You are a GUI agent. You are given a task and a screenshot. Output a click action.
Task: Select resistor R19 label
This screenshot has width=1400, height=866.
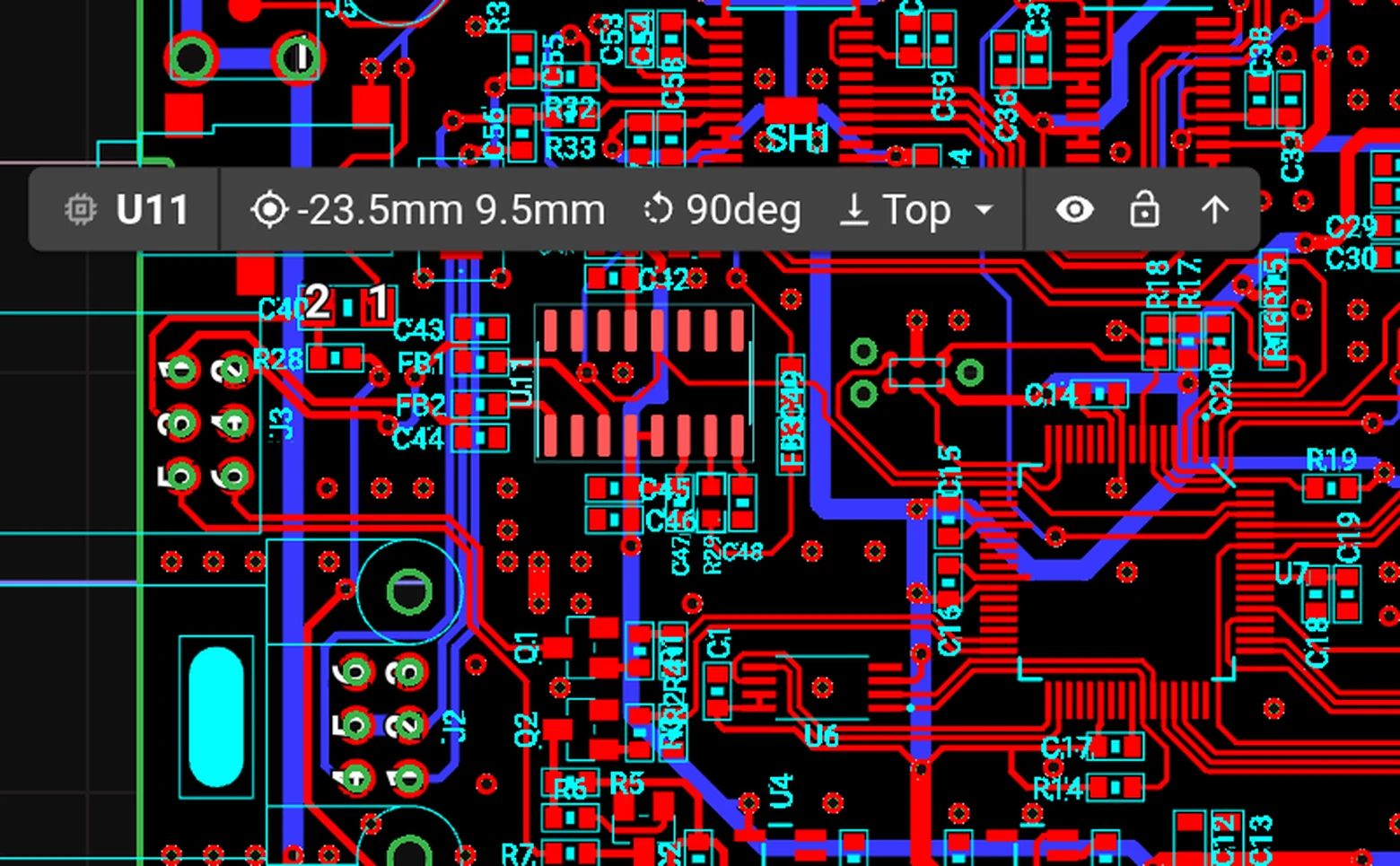(x=1331, y=460)
